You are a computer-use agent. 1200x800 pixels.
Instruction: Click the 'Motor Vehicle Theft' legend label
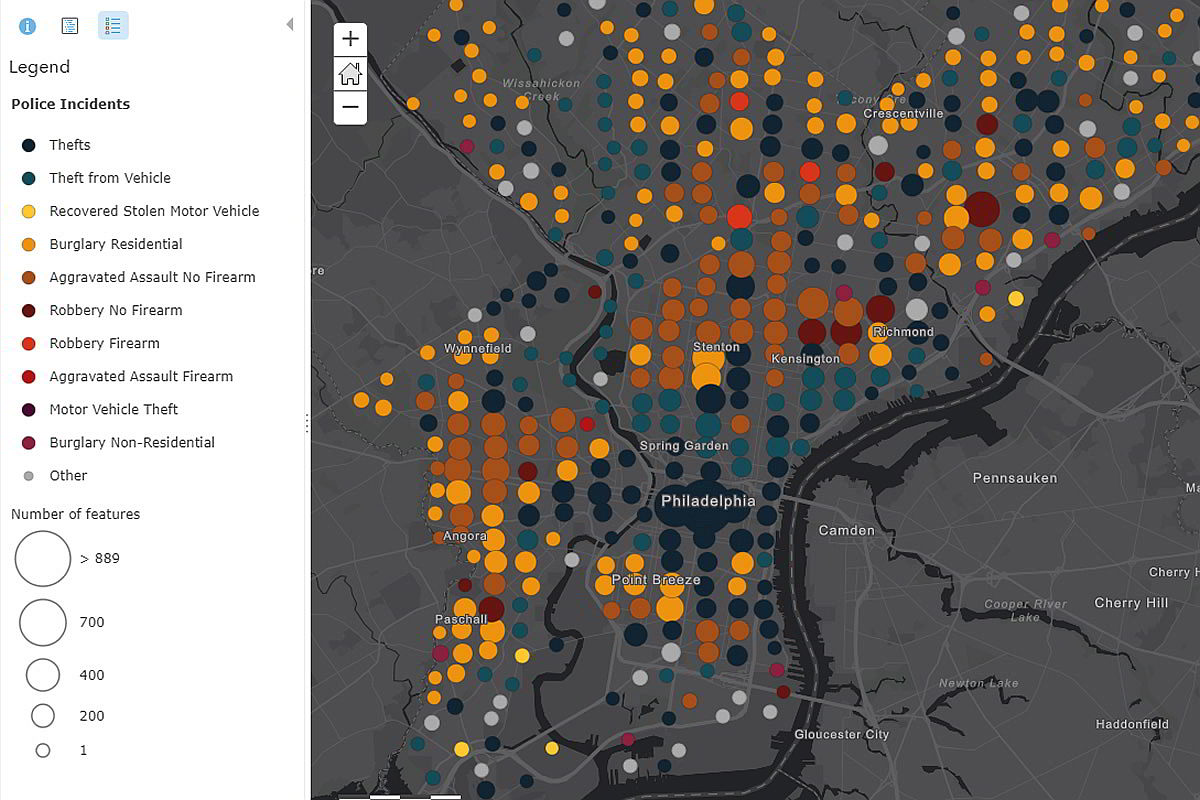pyautogui.click(x=114, y=409)
